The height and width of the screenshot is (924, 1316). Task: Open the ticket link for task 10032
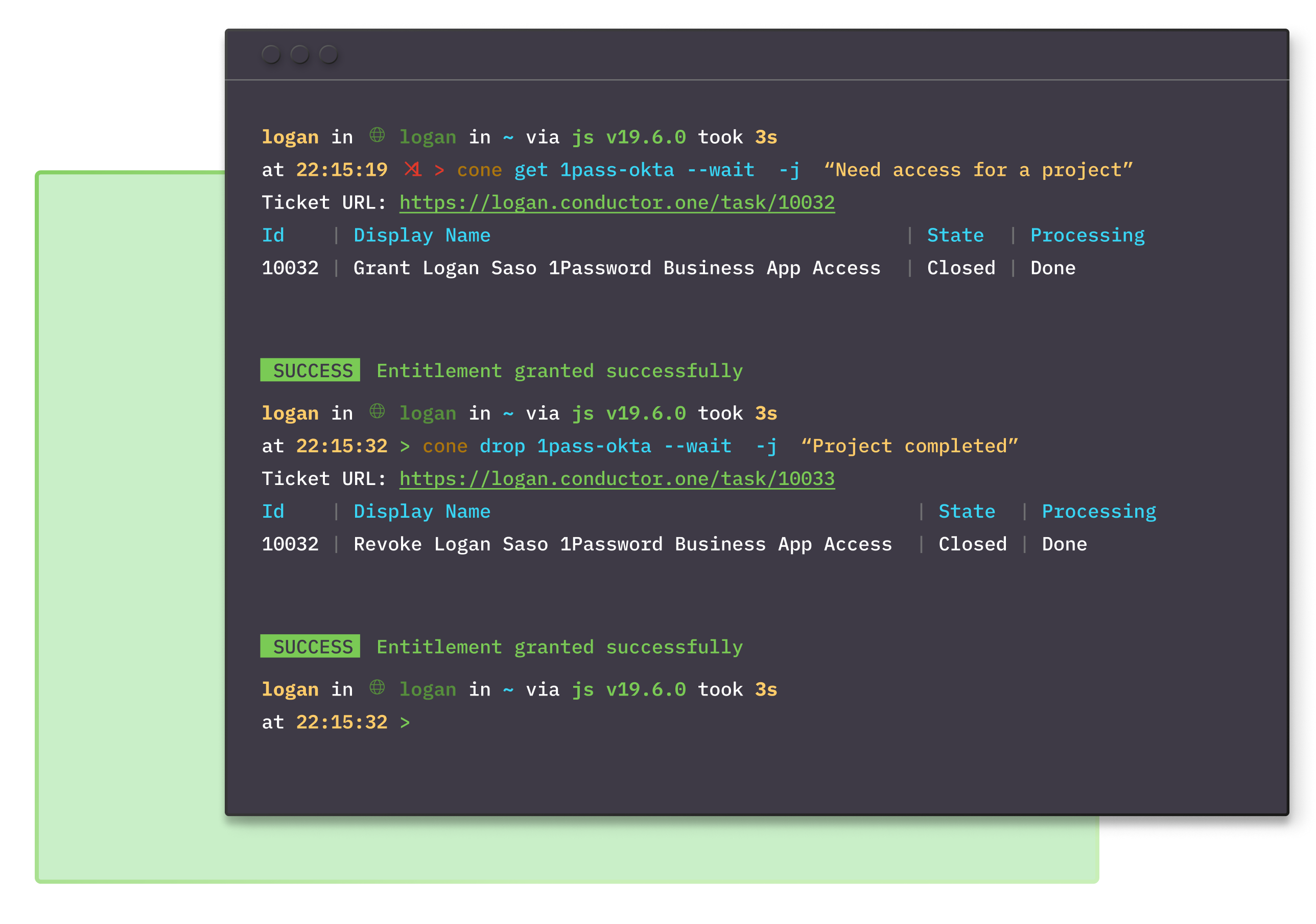coord(616,202)
